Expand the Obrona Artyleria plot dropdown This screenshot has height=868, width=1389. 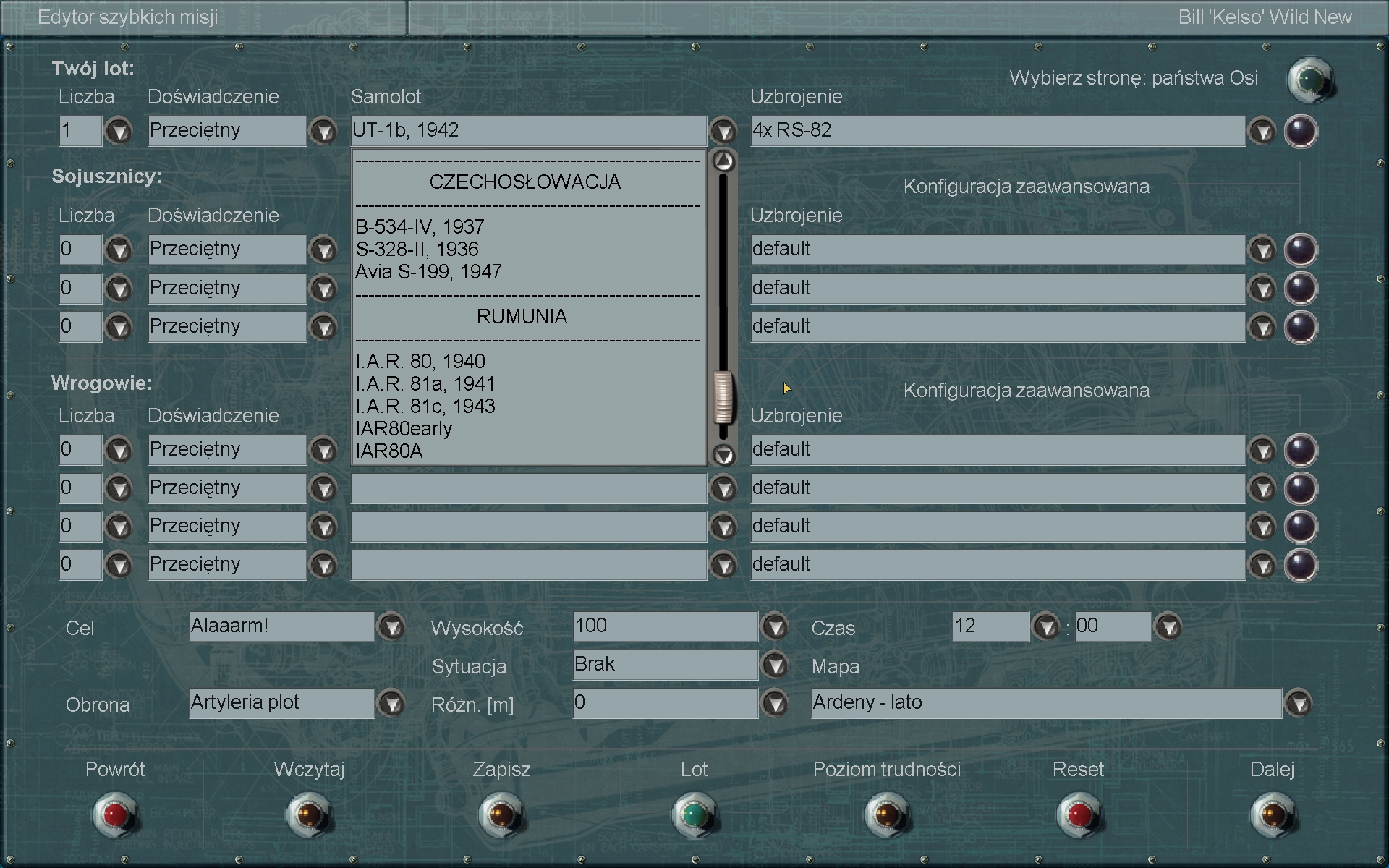tap(391, 703)
